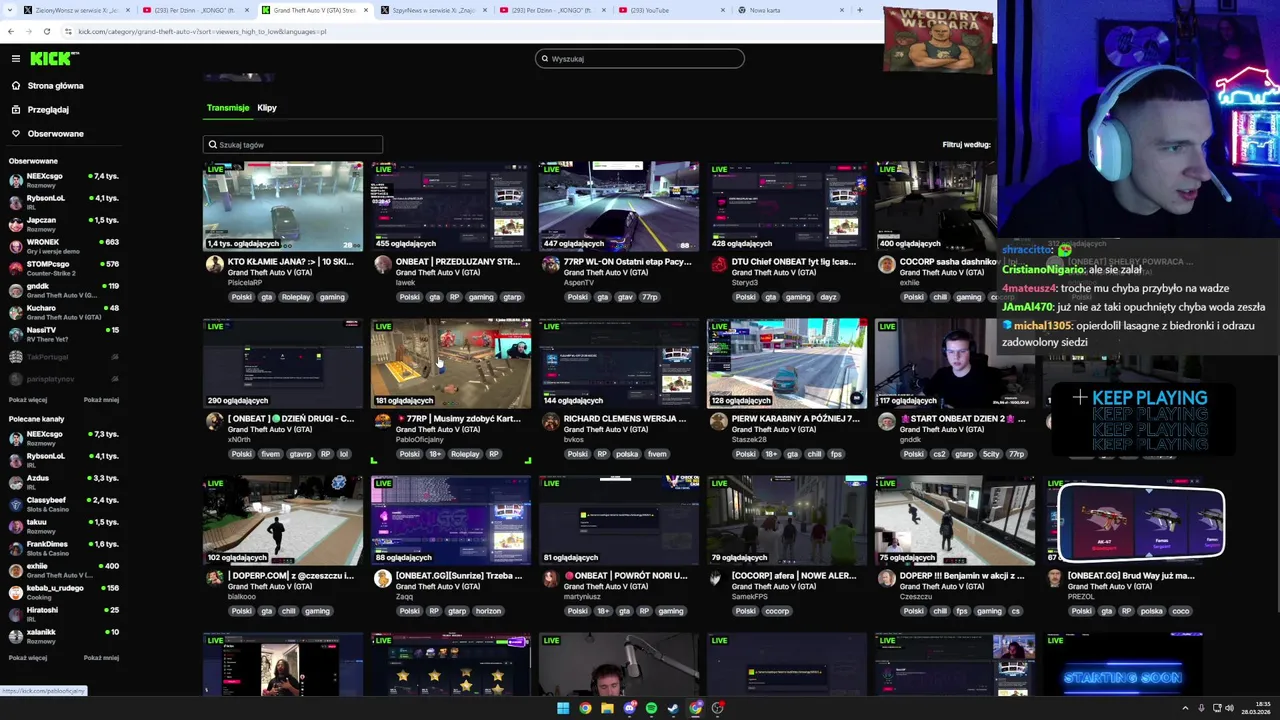Click kebab_u_rudego avatar in sidebar
This screenshot has width=1280, height=720.
tap(16, 591)
